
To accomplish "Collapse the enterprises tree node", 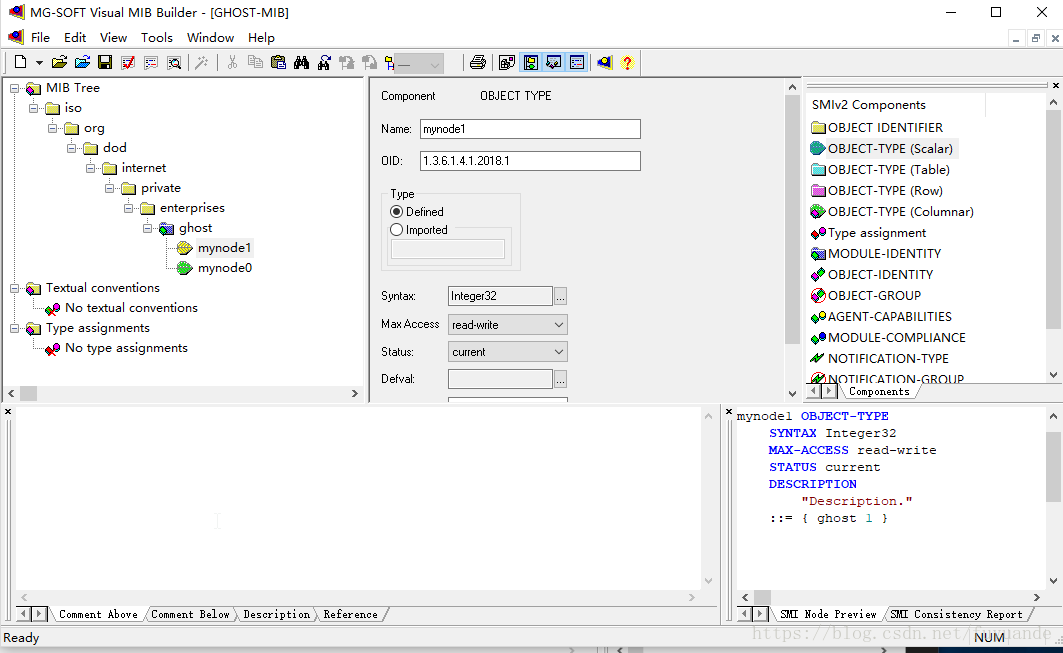I will pos(128,208).
